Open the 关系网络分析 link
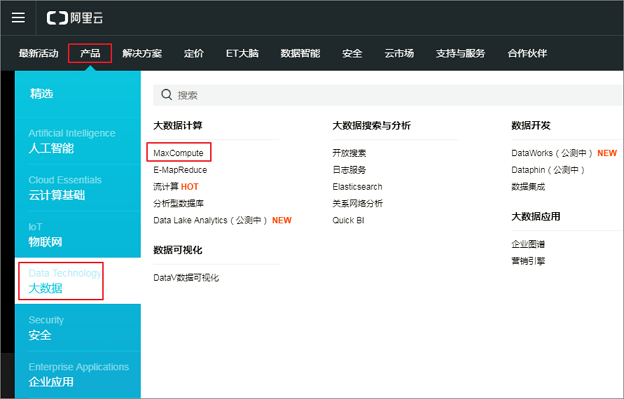624x399 pixels. (x=358, y=203)
